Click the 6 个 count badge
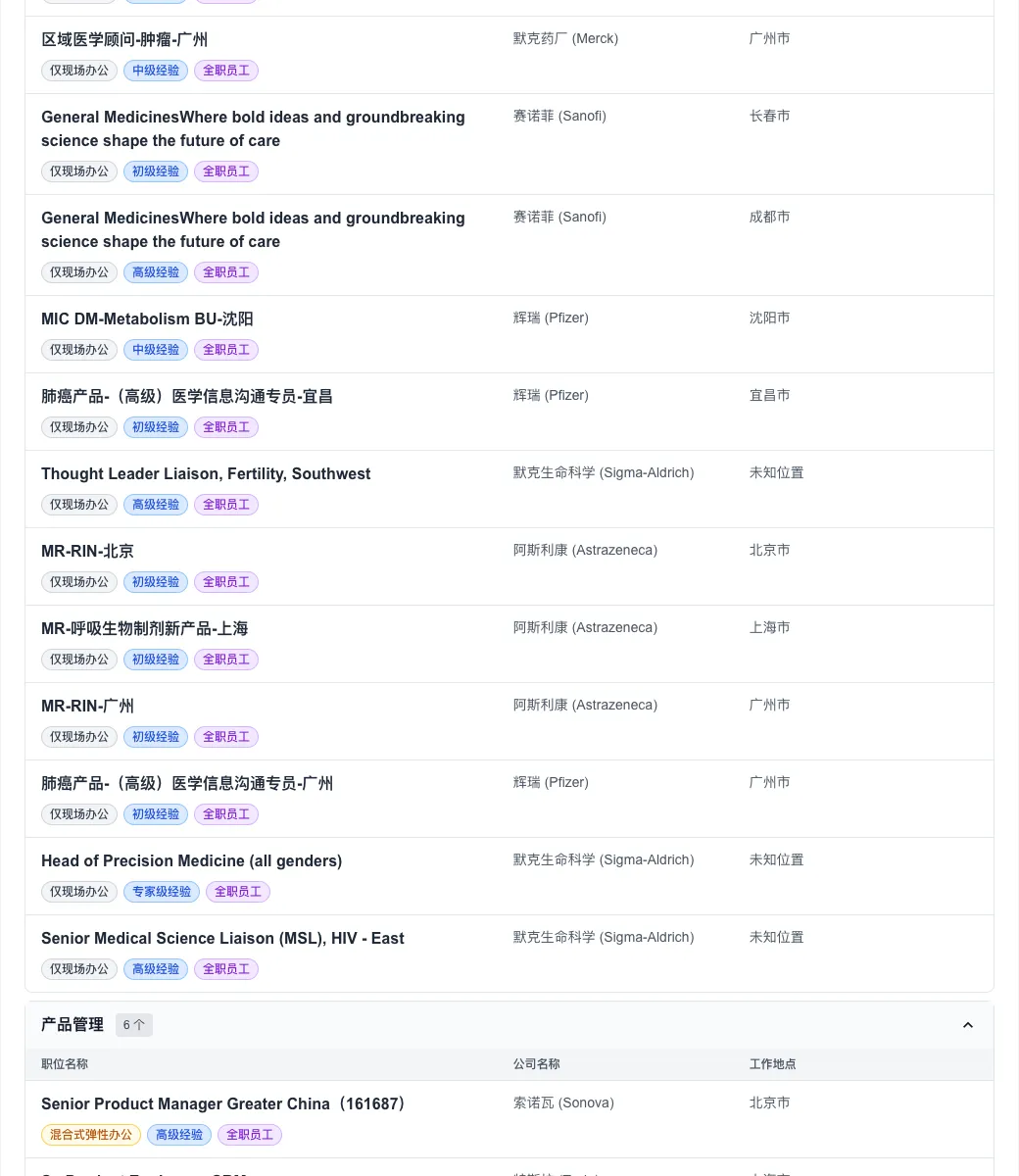The width and height of the screenshot is (1019, 1176). coord(134,1025)
